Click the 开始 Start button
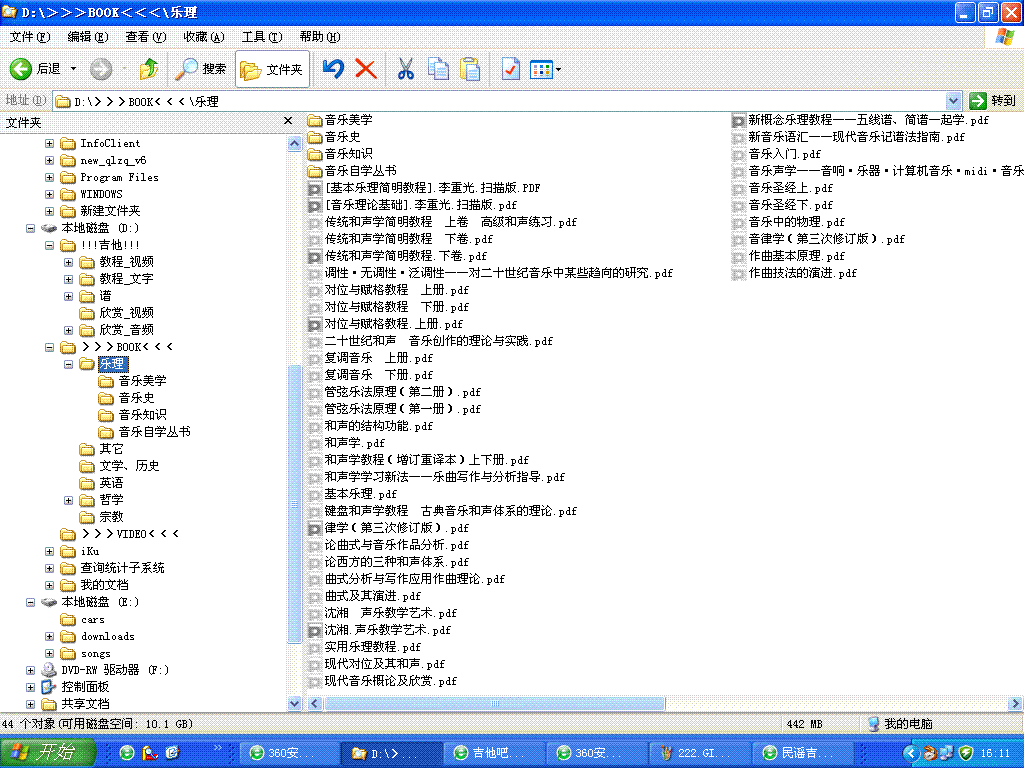Screen dimensions: 1024x768 [48, 752]
